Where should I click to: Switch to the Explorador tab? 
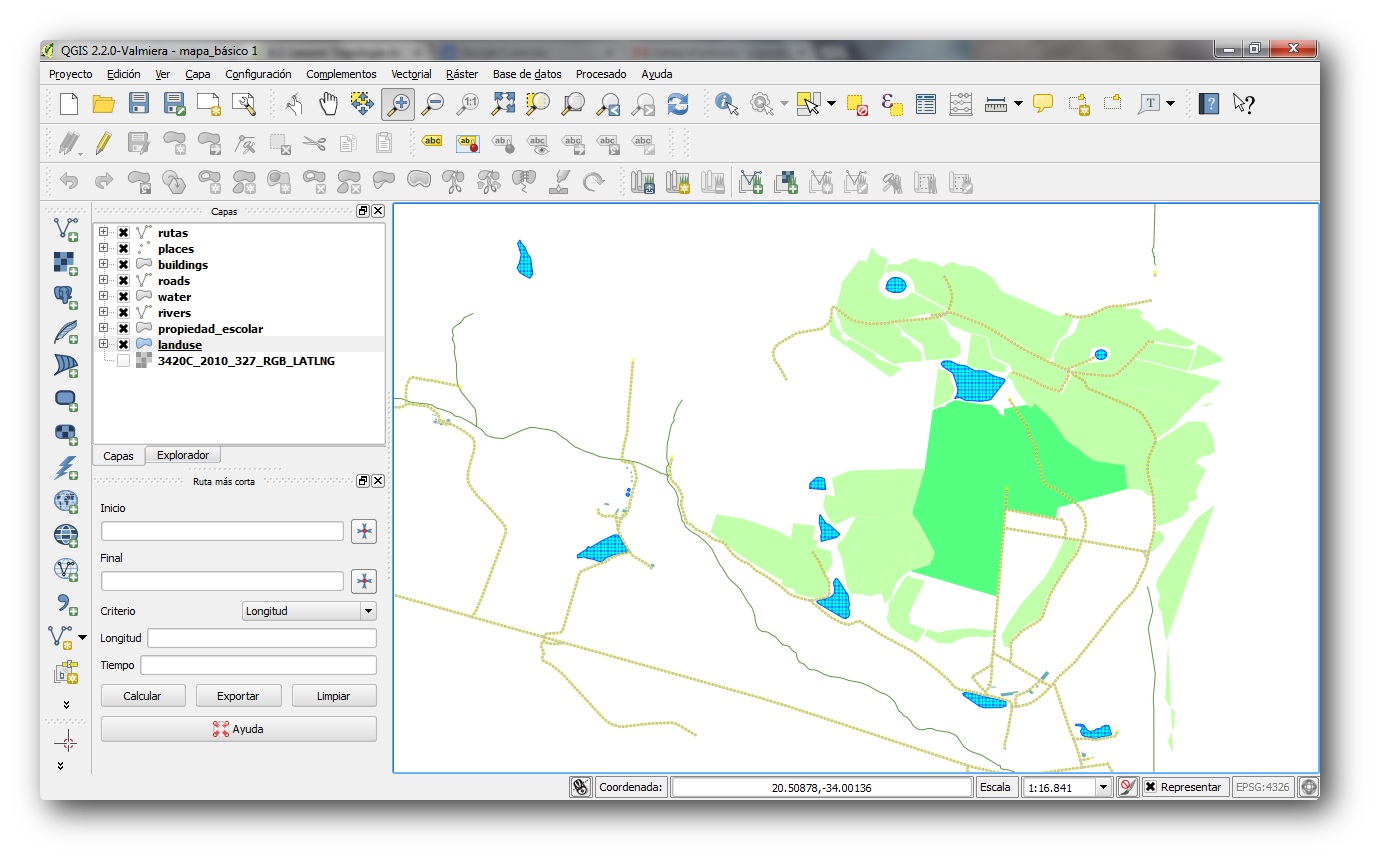(183, 455)
